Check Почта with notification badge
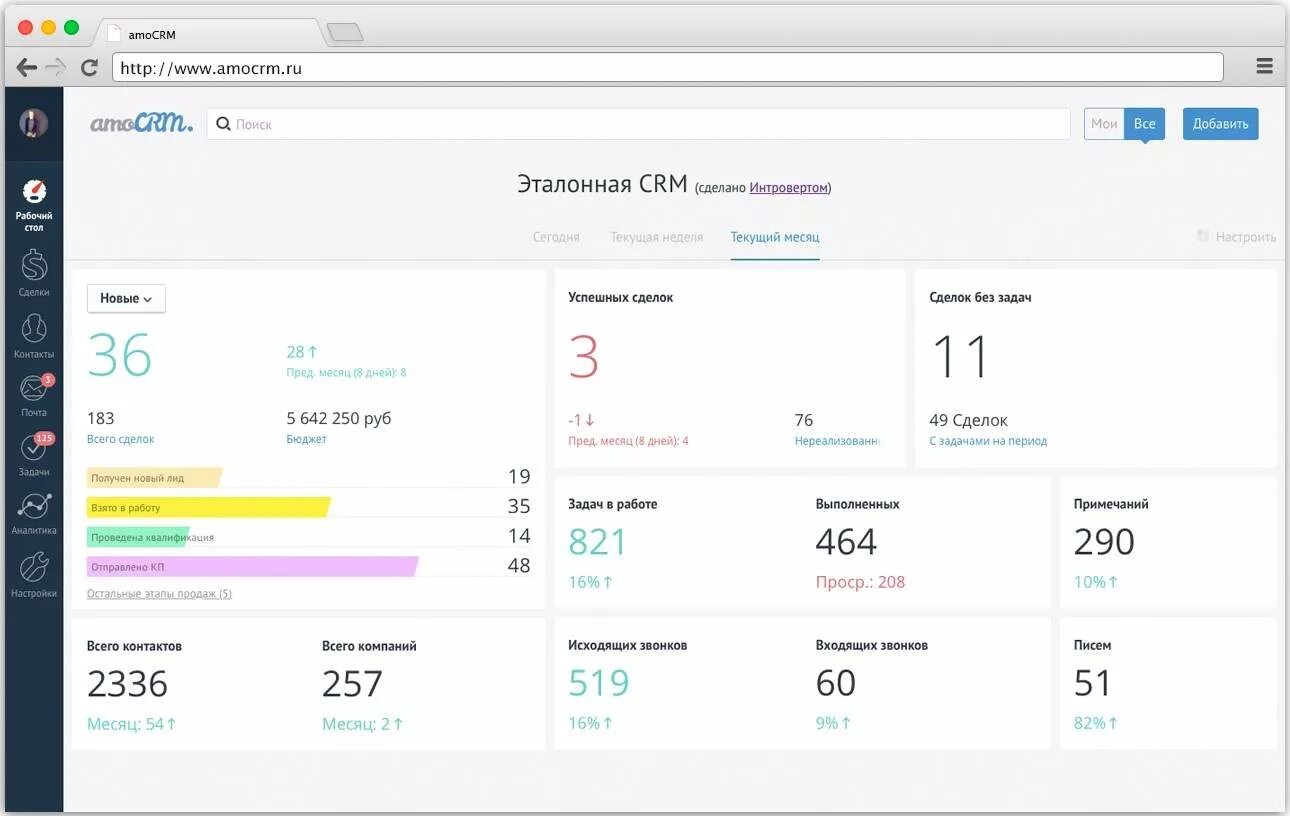 pos(34,390)
